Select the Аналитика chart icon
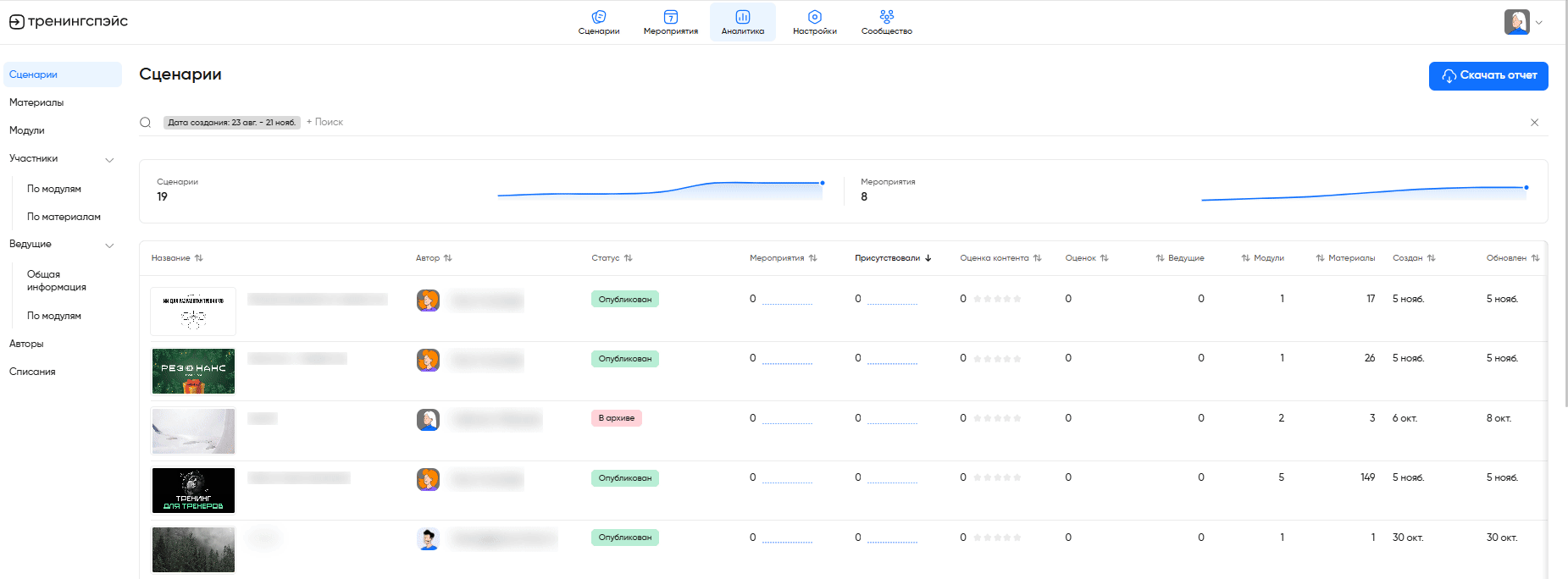Viewport: 1568px width, 579px height. (742, 17)
